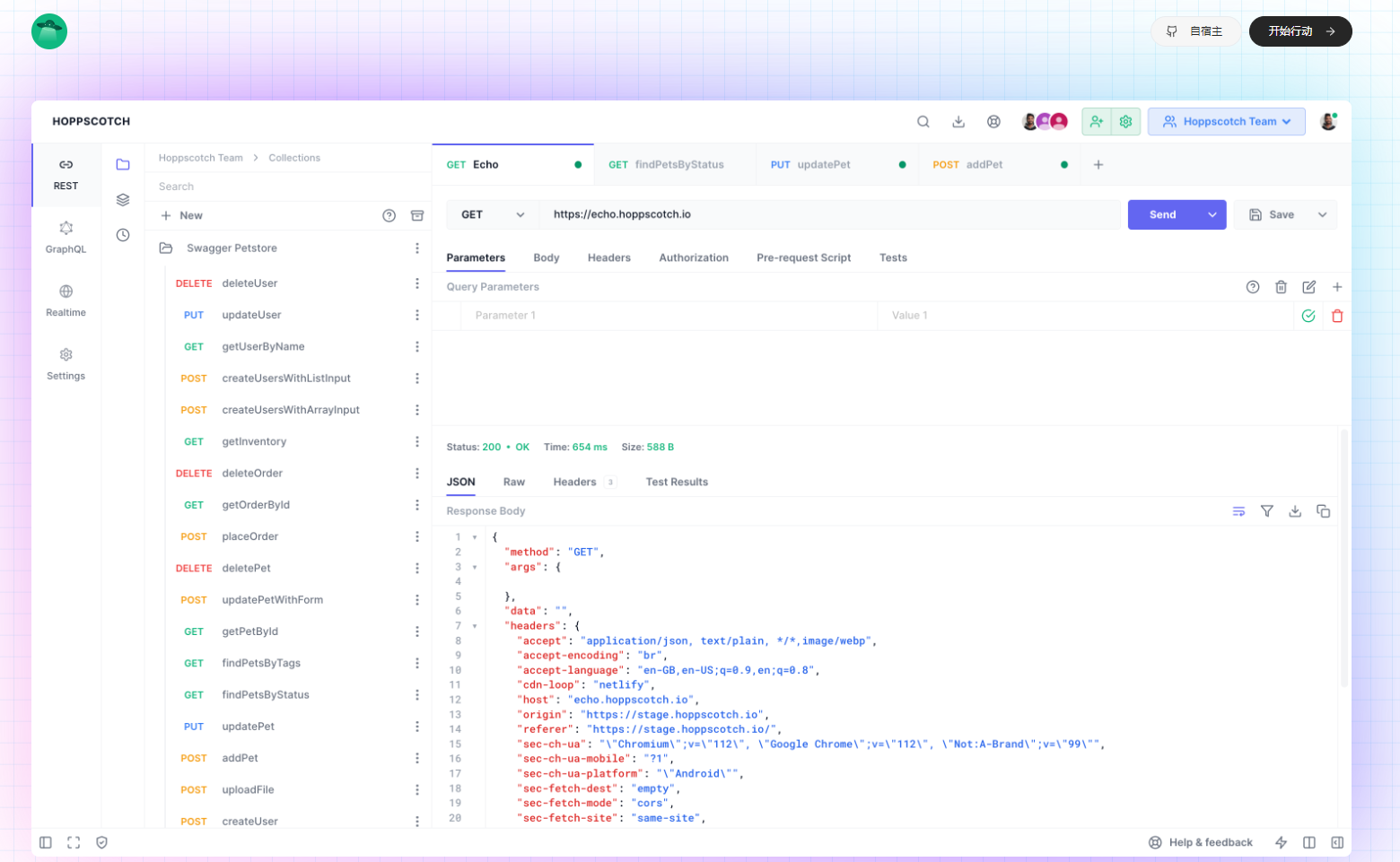This screenshot has height=862, width=1400.
Task: Toggle the sidebar collapse icon at bottom-left
Action: coord(46,842)
